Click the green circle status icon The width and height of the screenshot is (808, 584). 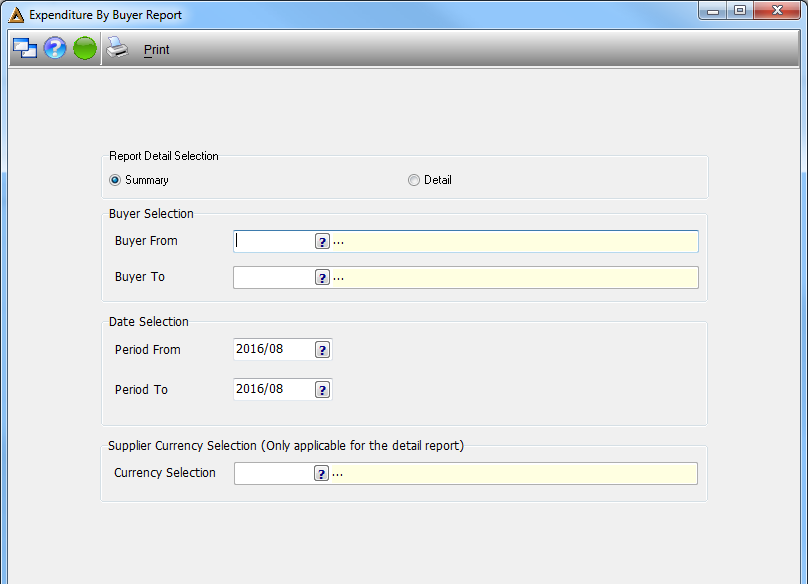(85, 48)
